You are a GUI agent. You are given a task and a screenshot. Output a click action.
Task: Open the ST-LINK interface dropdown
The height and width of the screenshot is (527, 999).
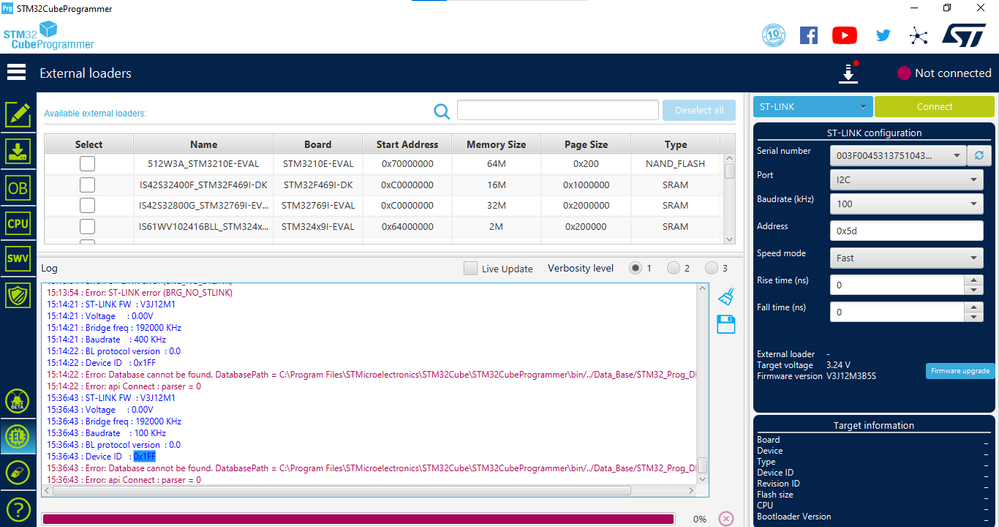coord(812,106)
